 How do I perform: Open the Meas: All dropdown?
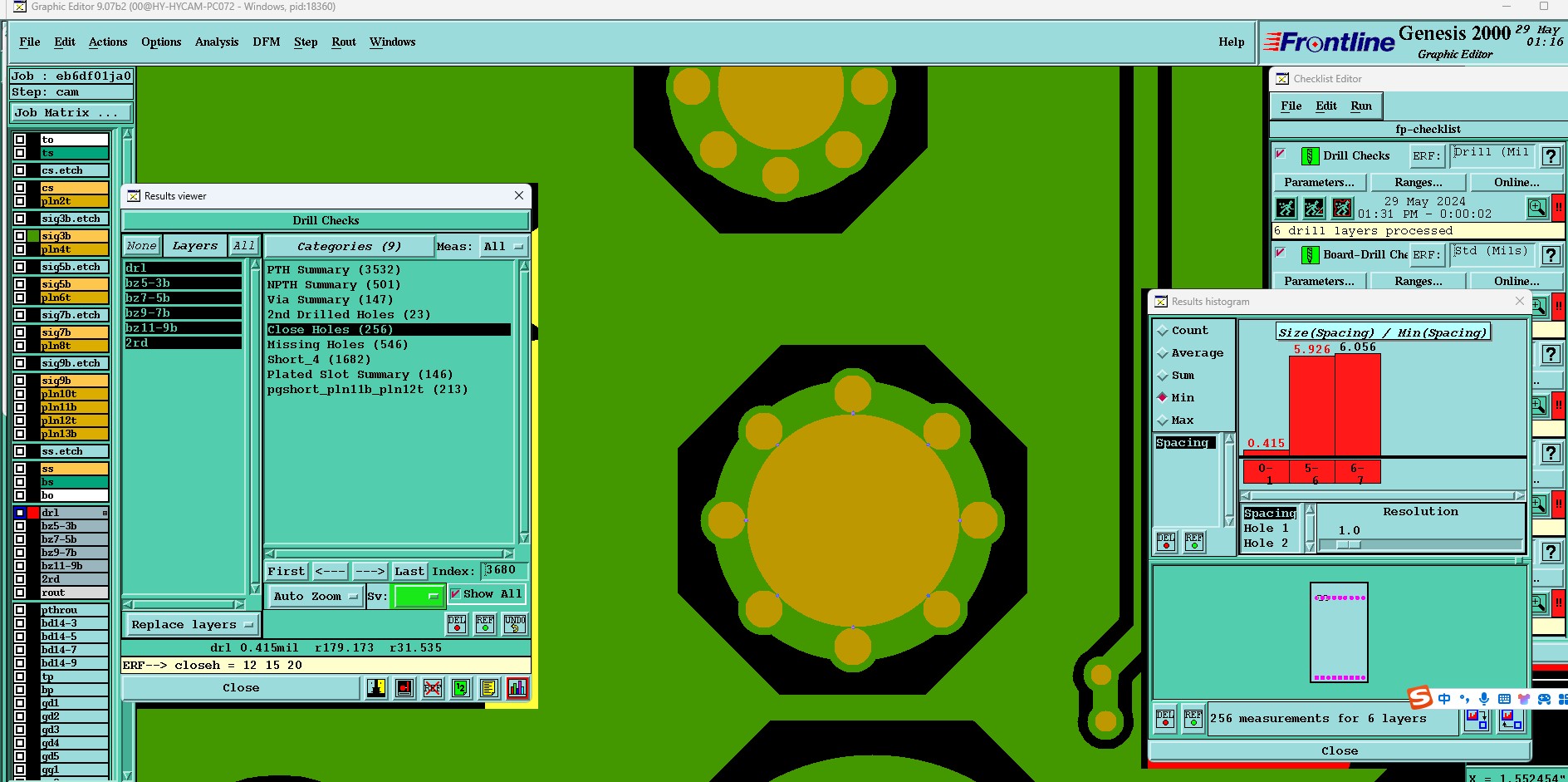pos(503,247)
